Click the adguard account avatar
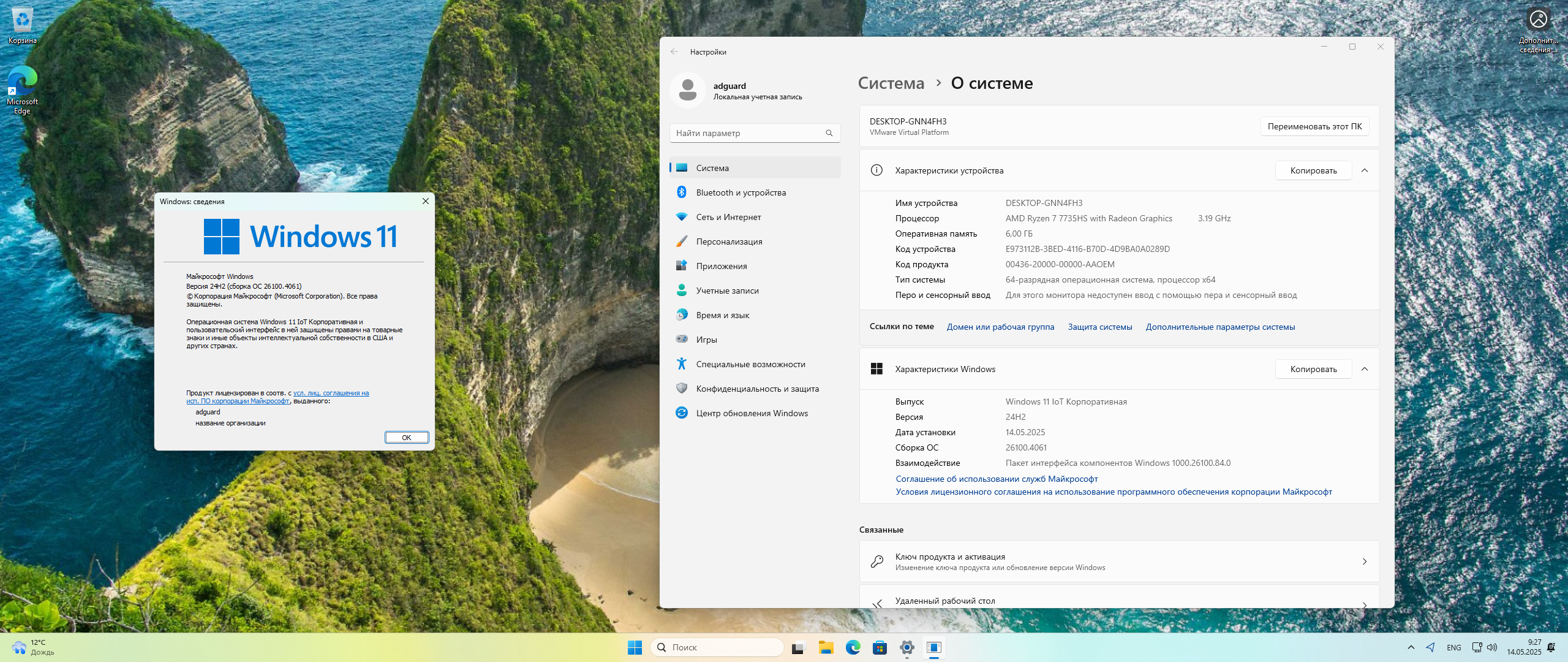The width and height of the screenshot is (1568, 662). (688, 90)
